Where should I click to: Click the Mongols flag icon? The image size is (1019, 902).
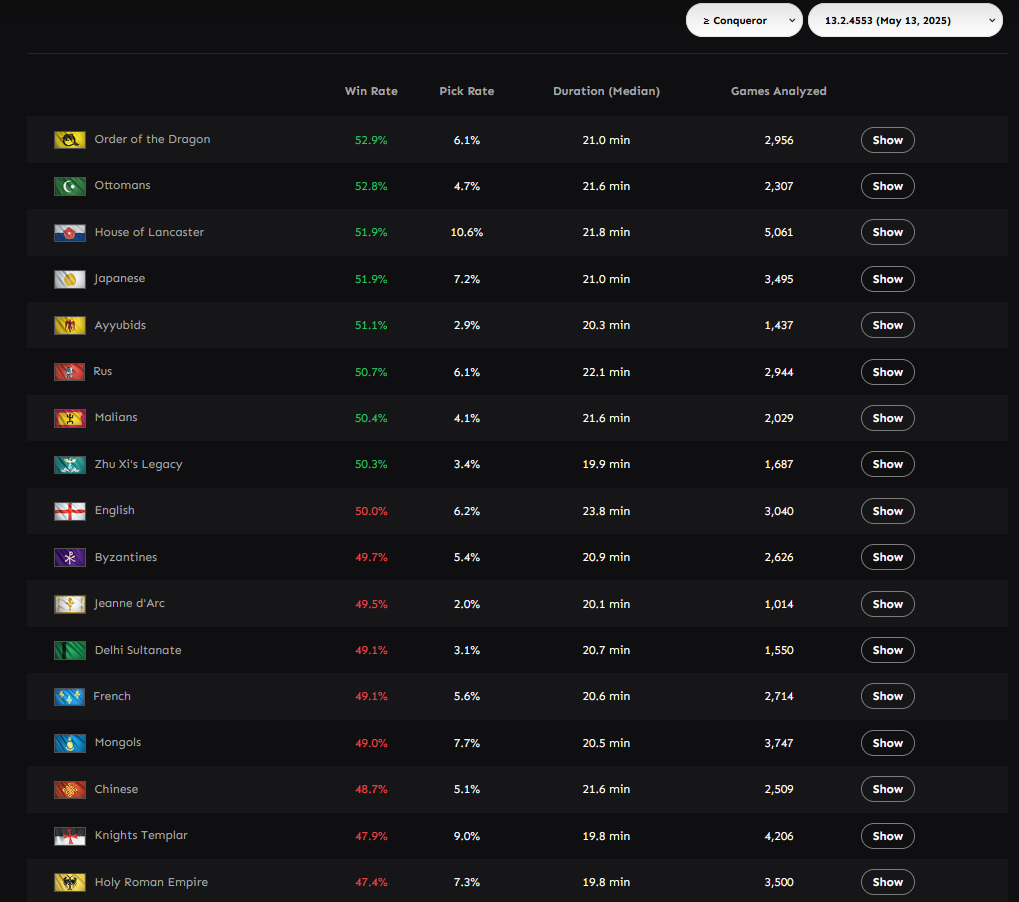click(69, 743)
